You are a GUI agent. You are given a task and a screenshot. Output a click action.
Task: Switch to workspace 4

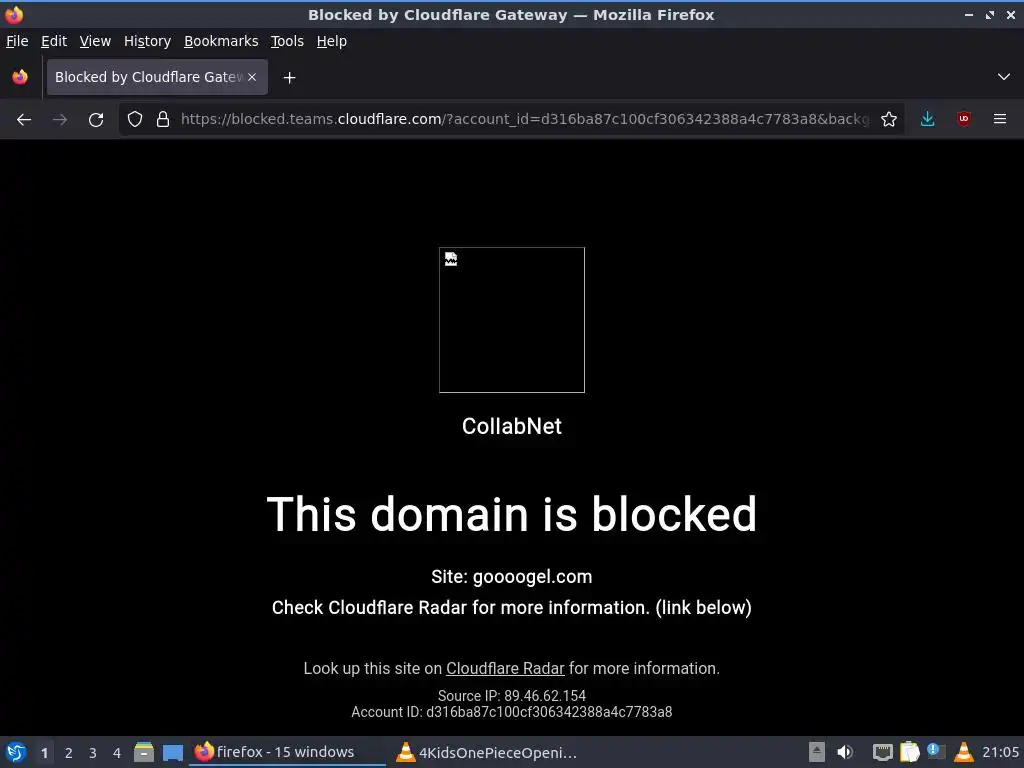117,753
